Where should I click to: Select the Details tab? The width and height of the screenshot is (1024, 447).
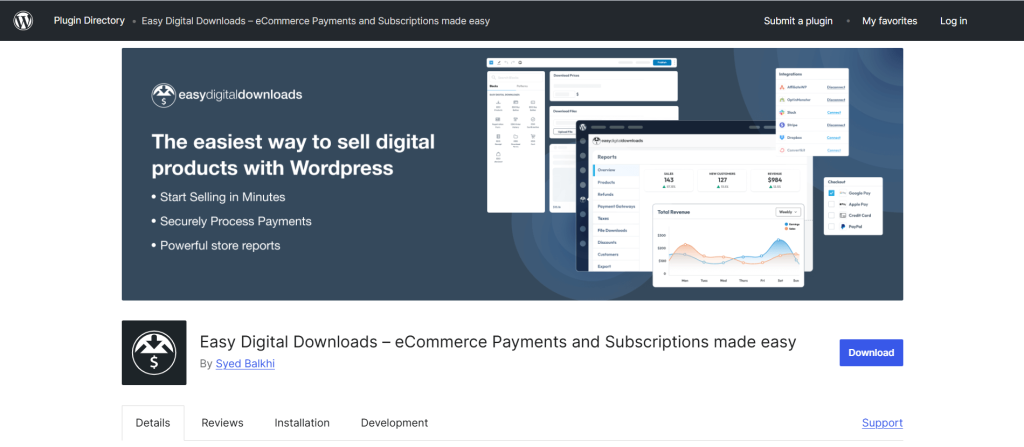[153, 423]
